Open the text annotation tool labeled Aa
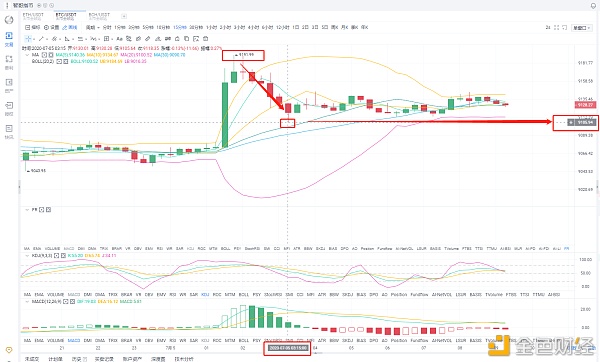Screen dimensions: 600x362 [119, 39]
